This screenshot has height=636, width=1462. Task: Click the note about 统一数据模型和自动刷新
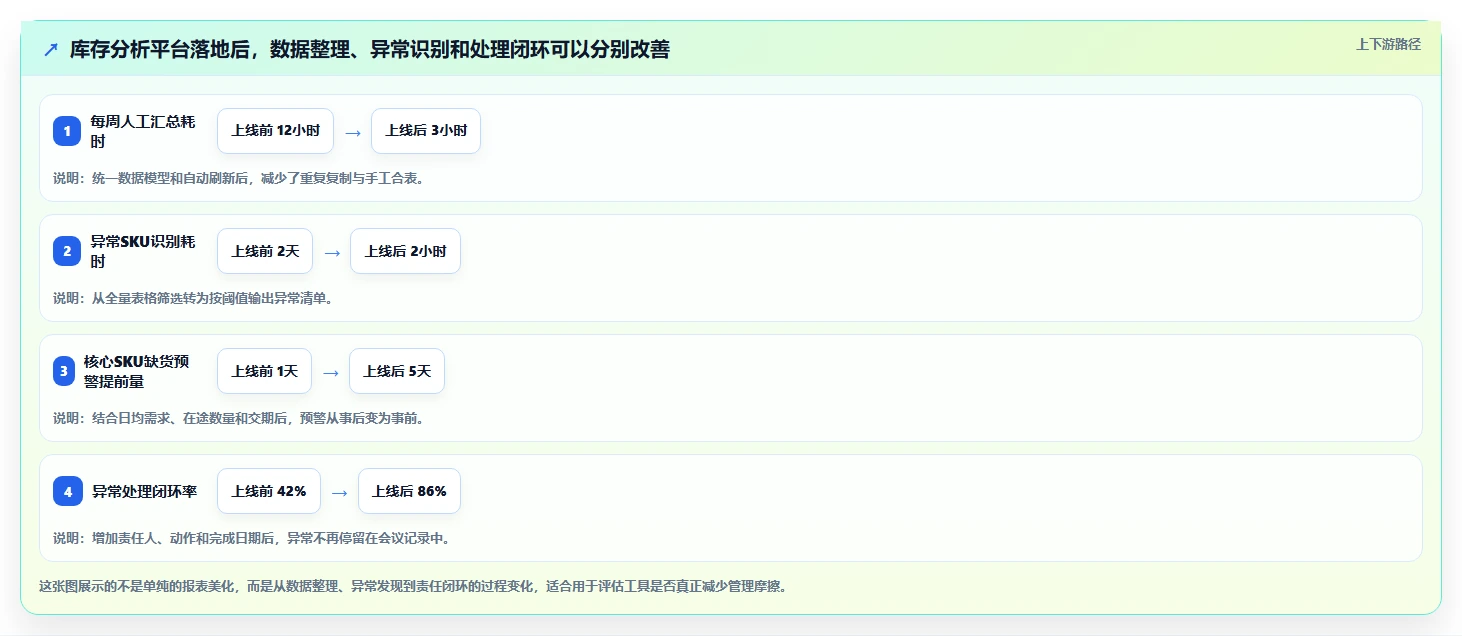239,178
